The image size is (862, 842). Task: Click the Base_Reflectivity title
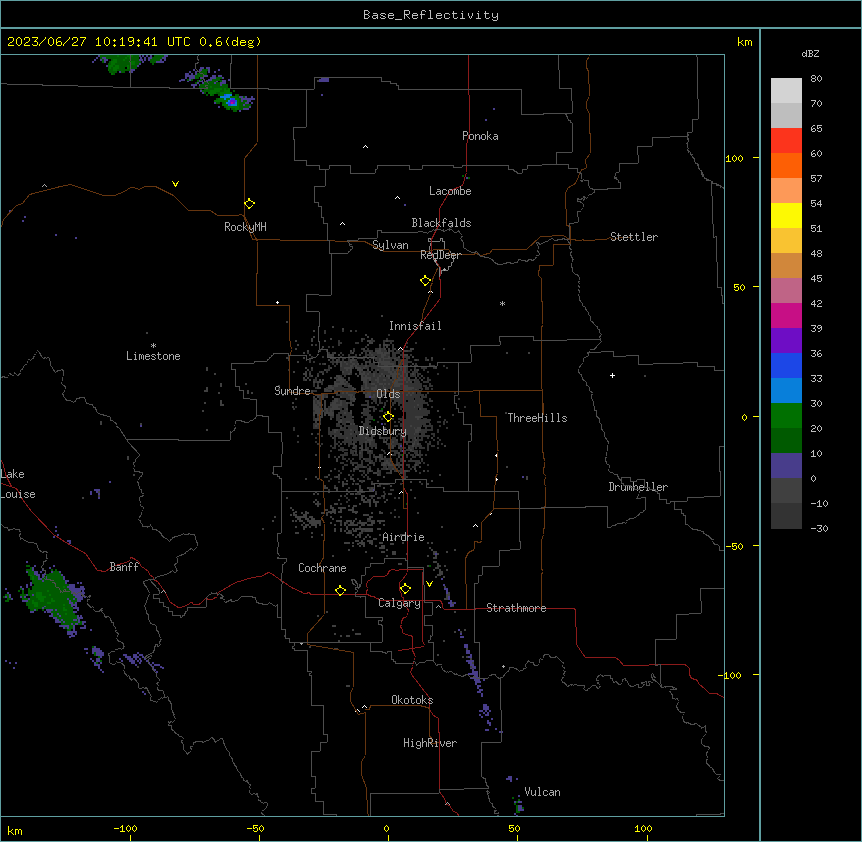(x=431, y=15)
